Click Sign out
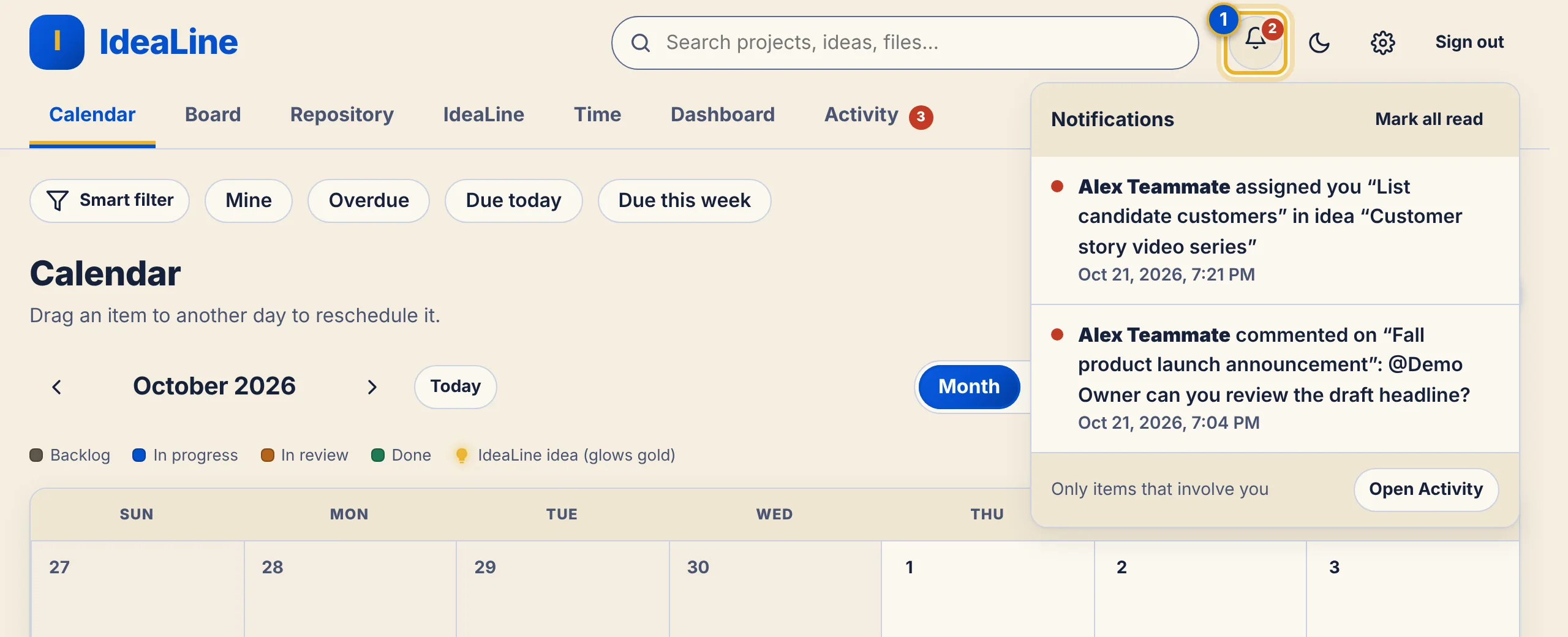Screen dimensions: 1568x637 [x=1469, y=42]
